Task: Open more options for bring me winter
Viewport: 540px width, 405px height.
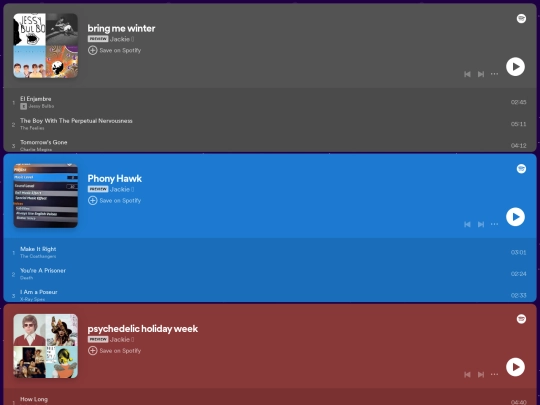Action: (x=494, y=74)
